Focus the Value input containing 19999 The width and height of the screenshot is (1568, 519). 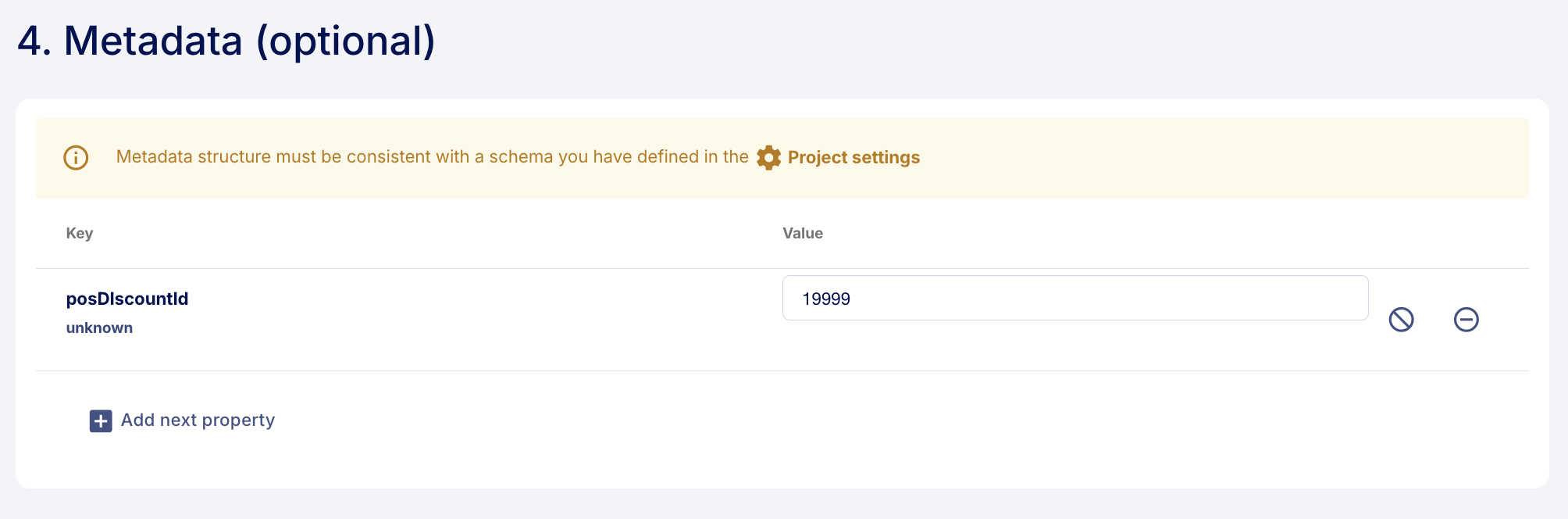(1075, 298)
